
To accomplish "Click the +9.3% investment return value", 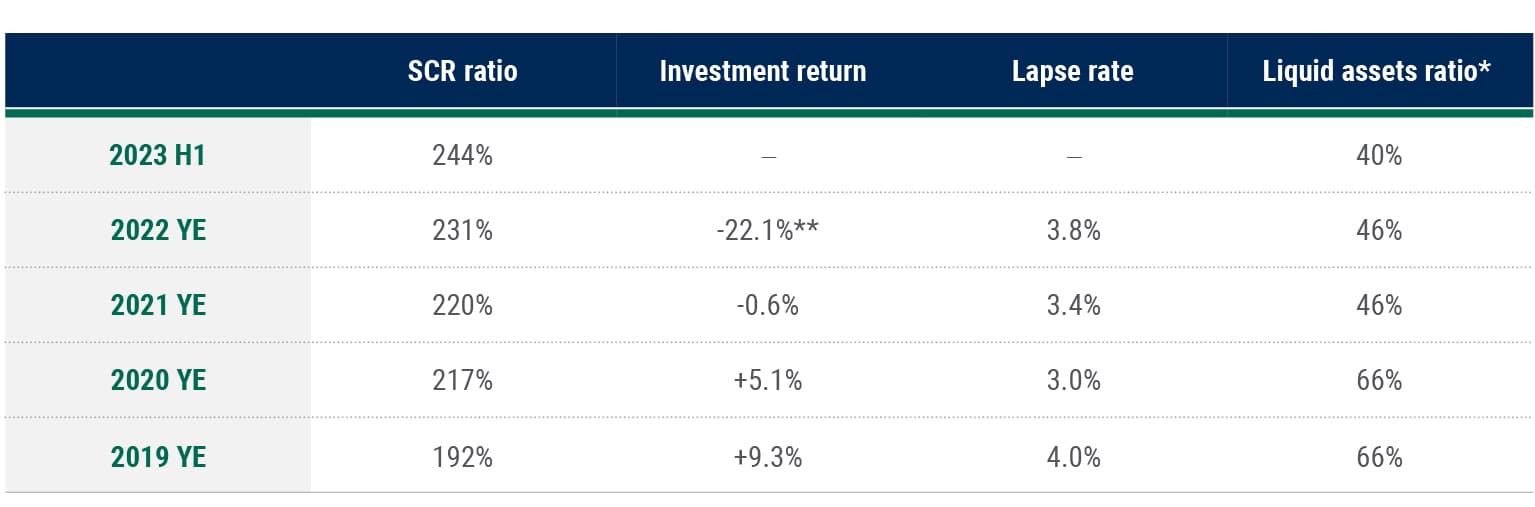I will point(767,457).
